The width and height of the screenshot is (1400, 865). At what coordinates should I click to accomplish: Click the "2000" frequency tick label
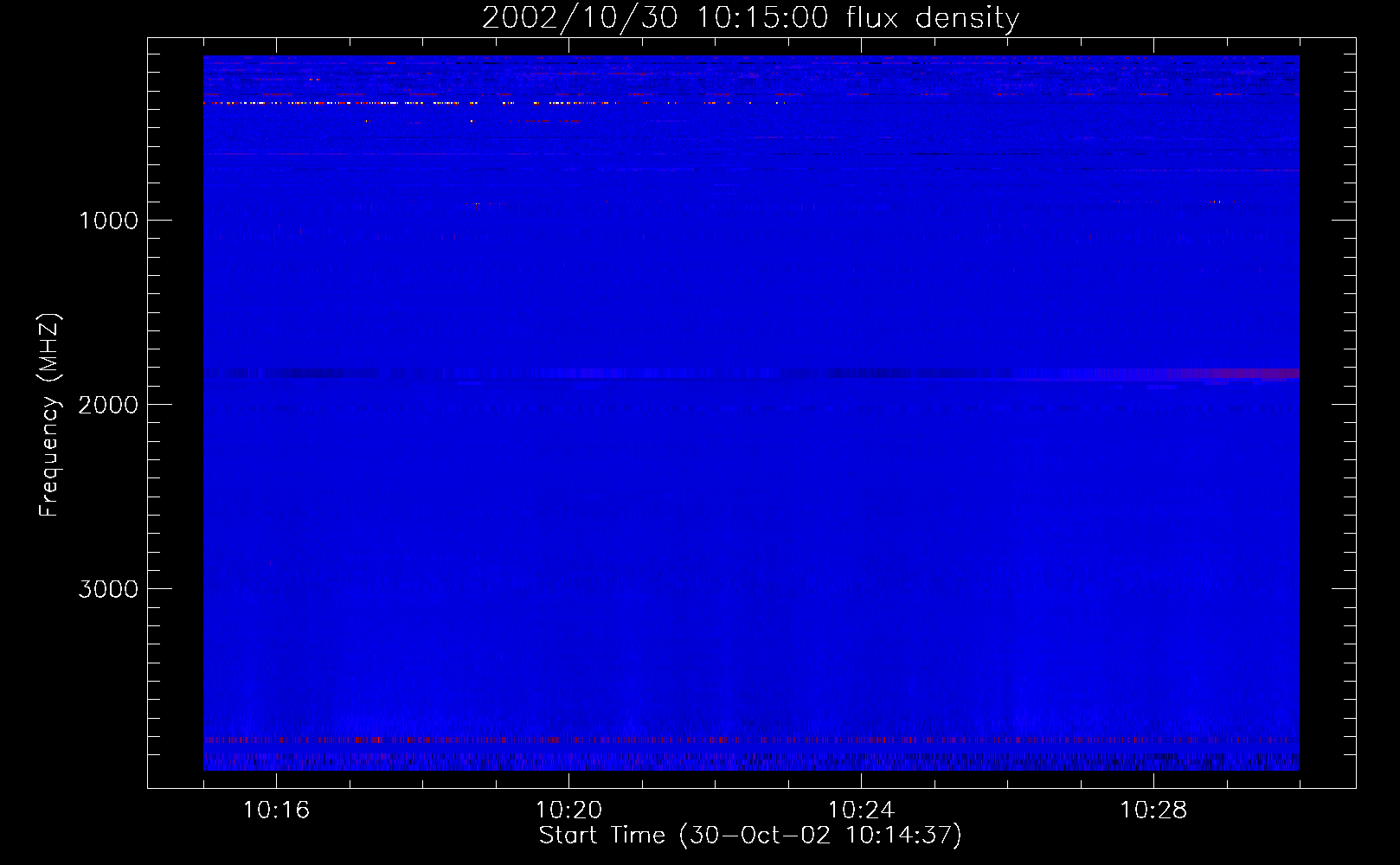click(108, 405)
